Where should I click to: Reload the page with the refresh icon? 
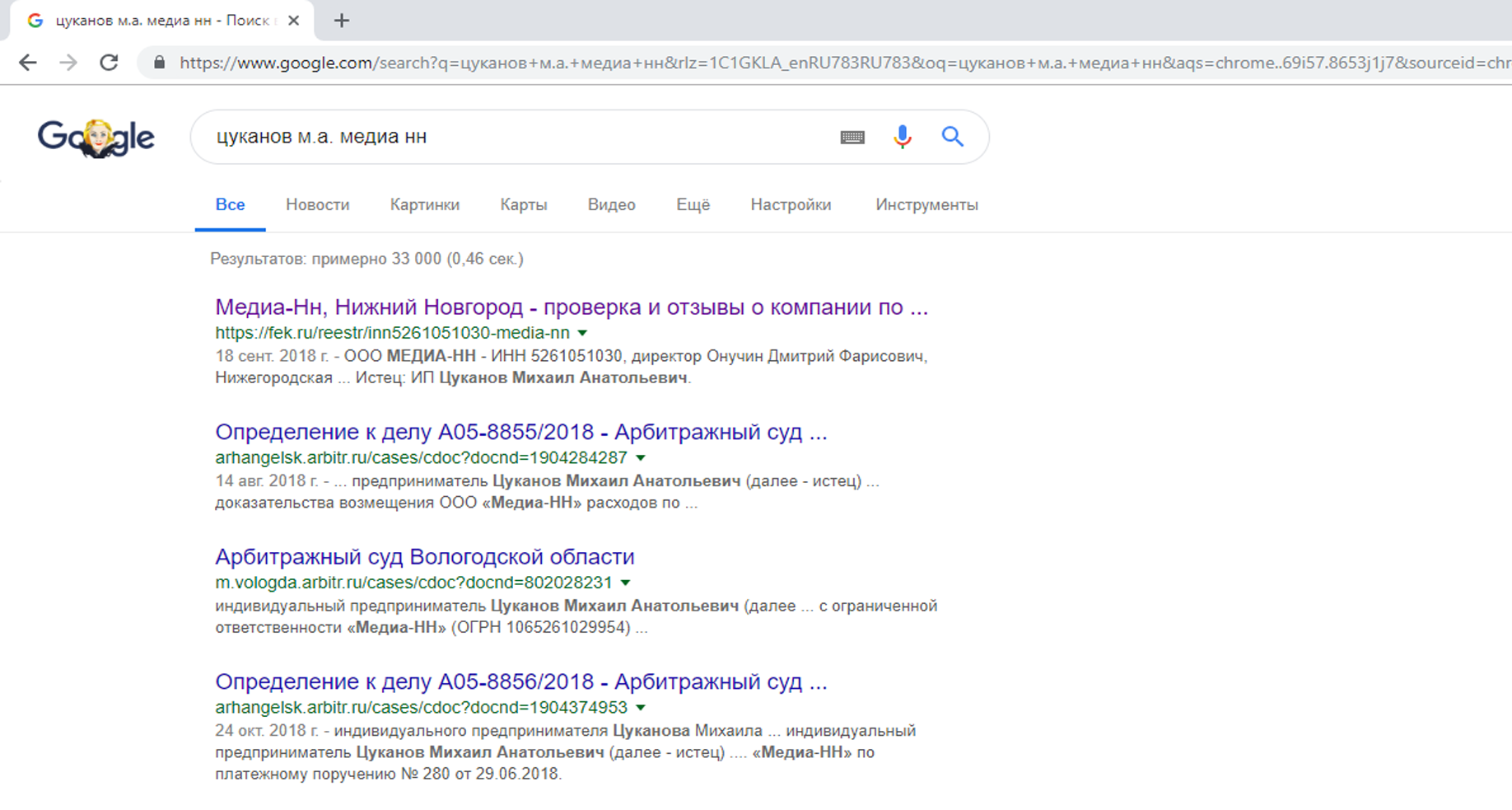click(x=109, y=63)
